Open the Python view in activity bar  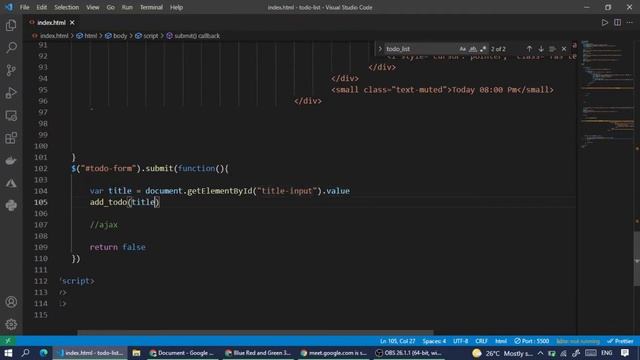pyautogui.click(x=11, y=205)
